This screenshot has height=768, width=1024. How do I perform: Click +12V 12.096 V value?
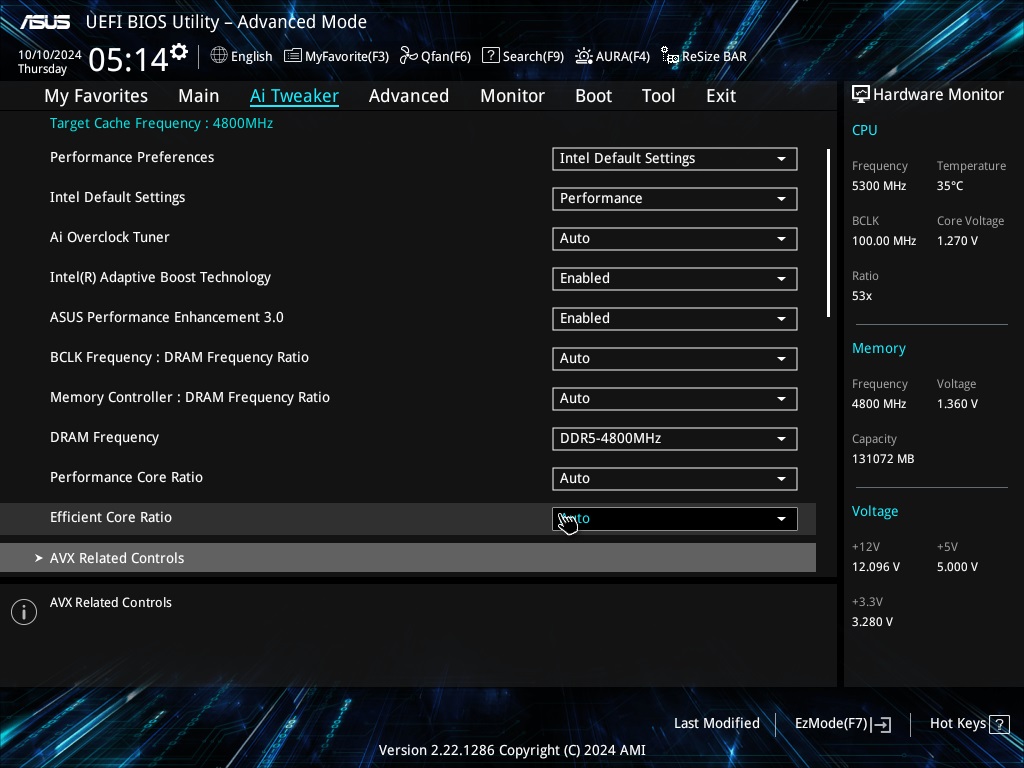click(875, 566)
